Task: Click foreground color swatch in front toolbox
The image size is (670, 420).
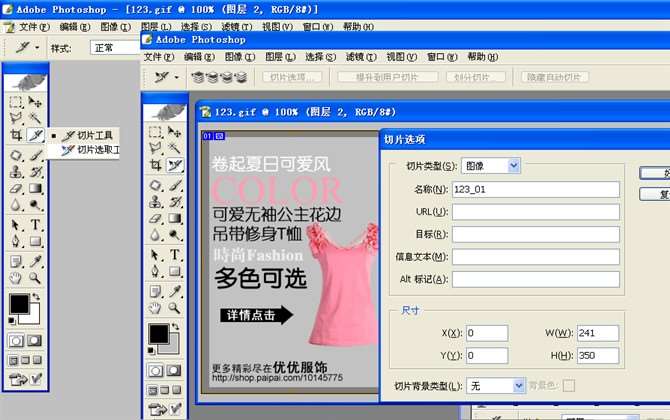Action: (x=158, y=333)
